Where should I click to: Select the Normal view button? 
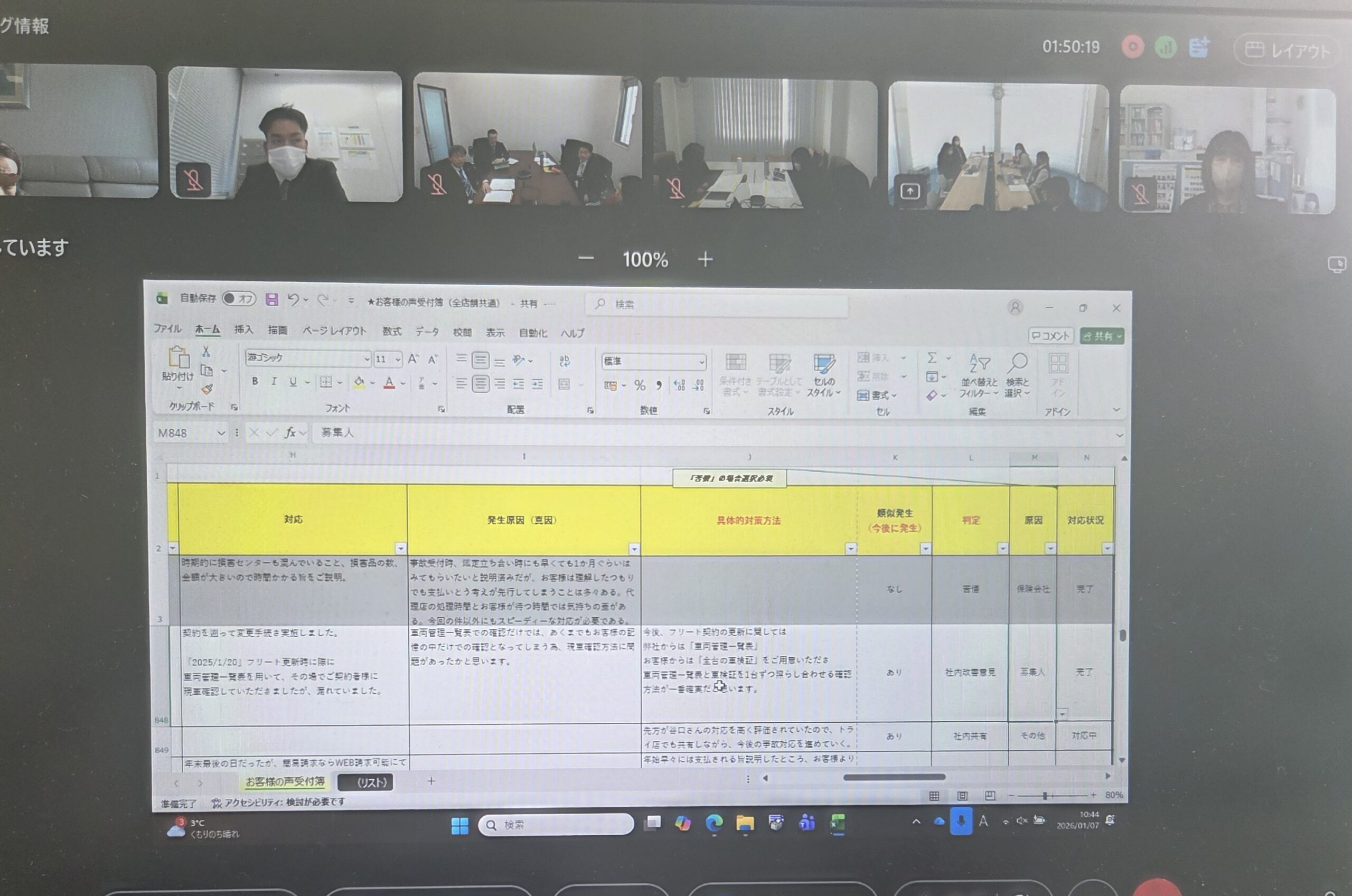point(934,796)
